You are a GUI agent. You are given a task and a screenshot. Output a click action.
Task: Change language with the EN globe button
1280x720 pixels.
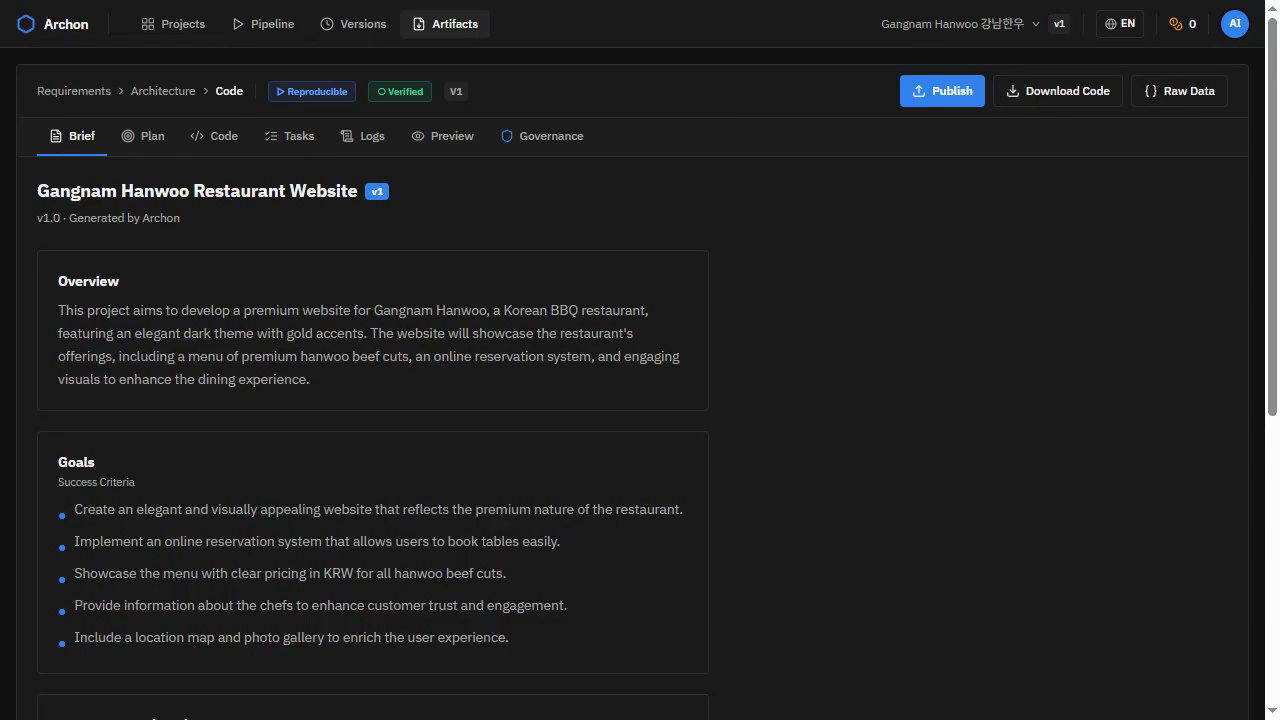pyautogui.click(x=1120, y=24)
